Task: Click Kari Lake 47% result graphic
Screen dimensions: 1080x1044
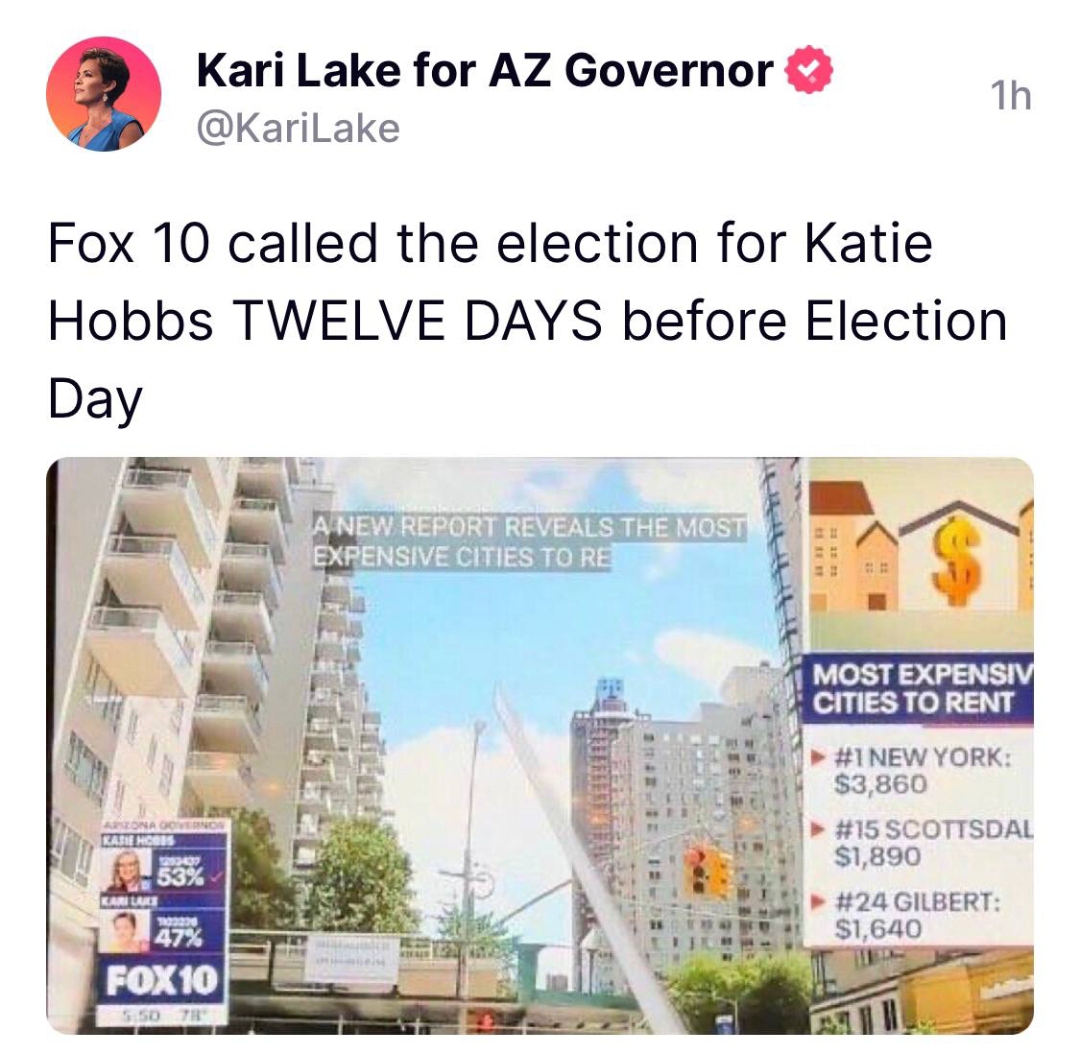Action: 163,925
